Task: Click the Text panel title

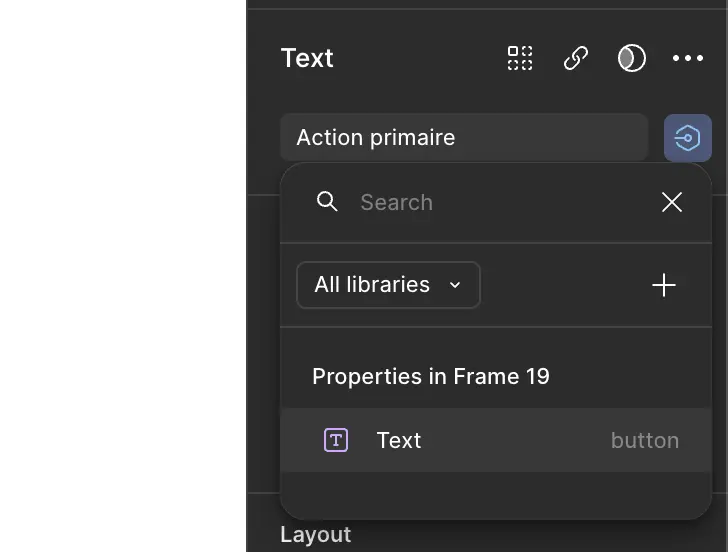Action: [x=307, y=58]
